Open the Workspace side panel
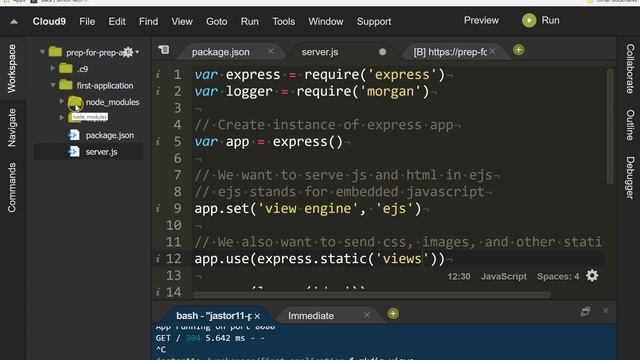 click(x=12, y=68)
